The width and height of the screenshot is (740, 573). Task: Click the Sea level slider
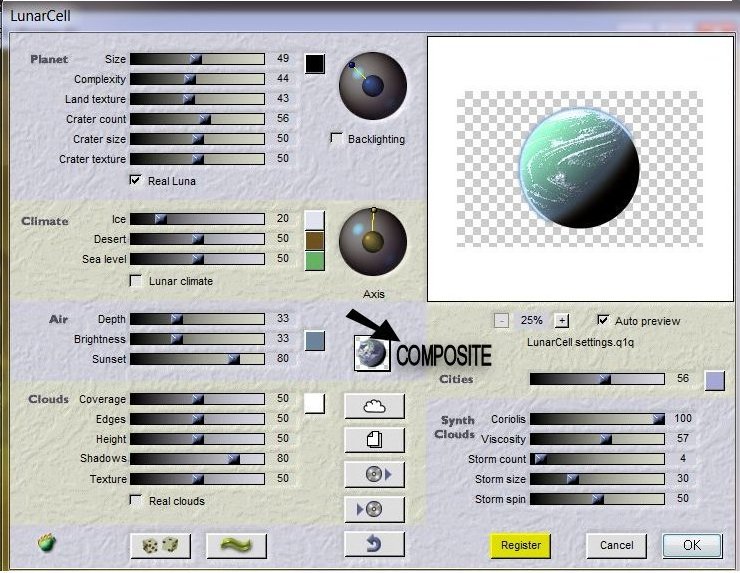click(197, 259)
